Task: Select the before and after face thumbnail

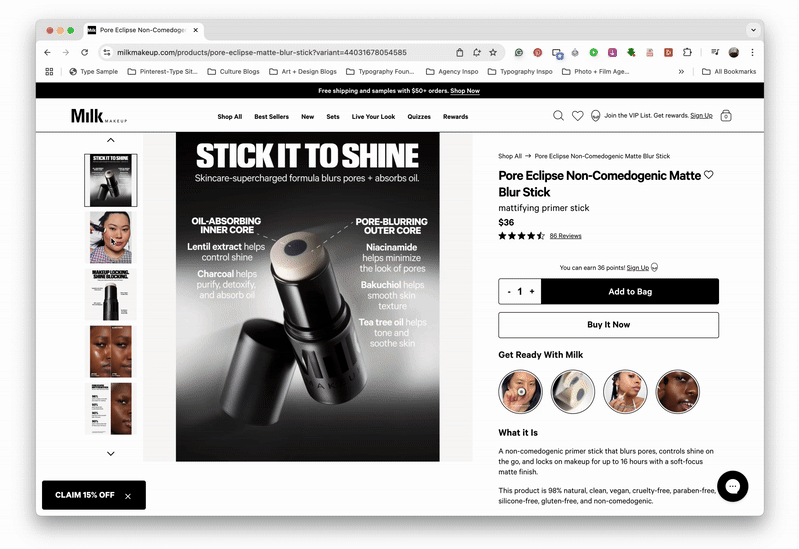Action: (x=111, y=352)
